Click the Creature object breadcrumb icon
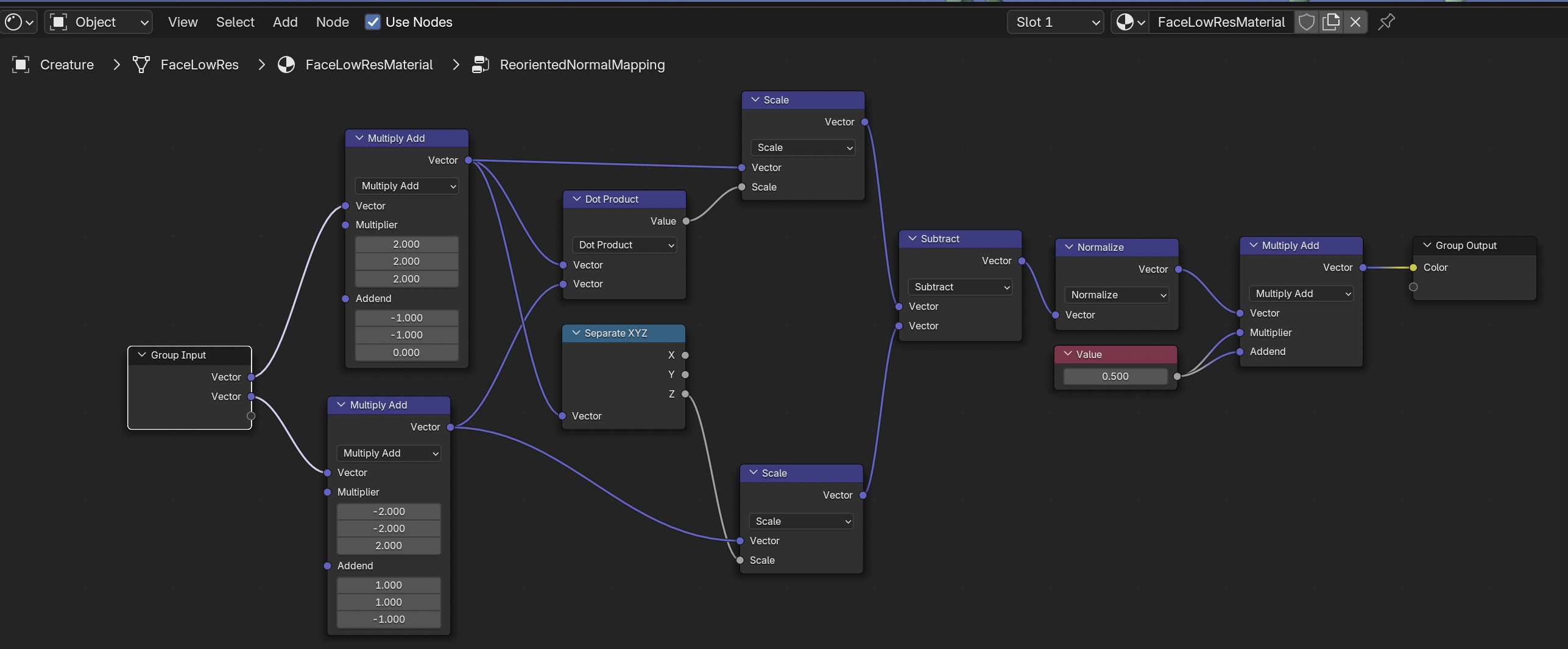This screenshot has height=649, width=1568. click(21, 65)
